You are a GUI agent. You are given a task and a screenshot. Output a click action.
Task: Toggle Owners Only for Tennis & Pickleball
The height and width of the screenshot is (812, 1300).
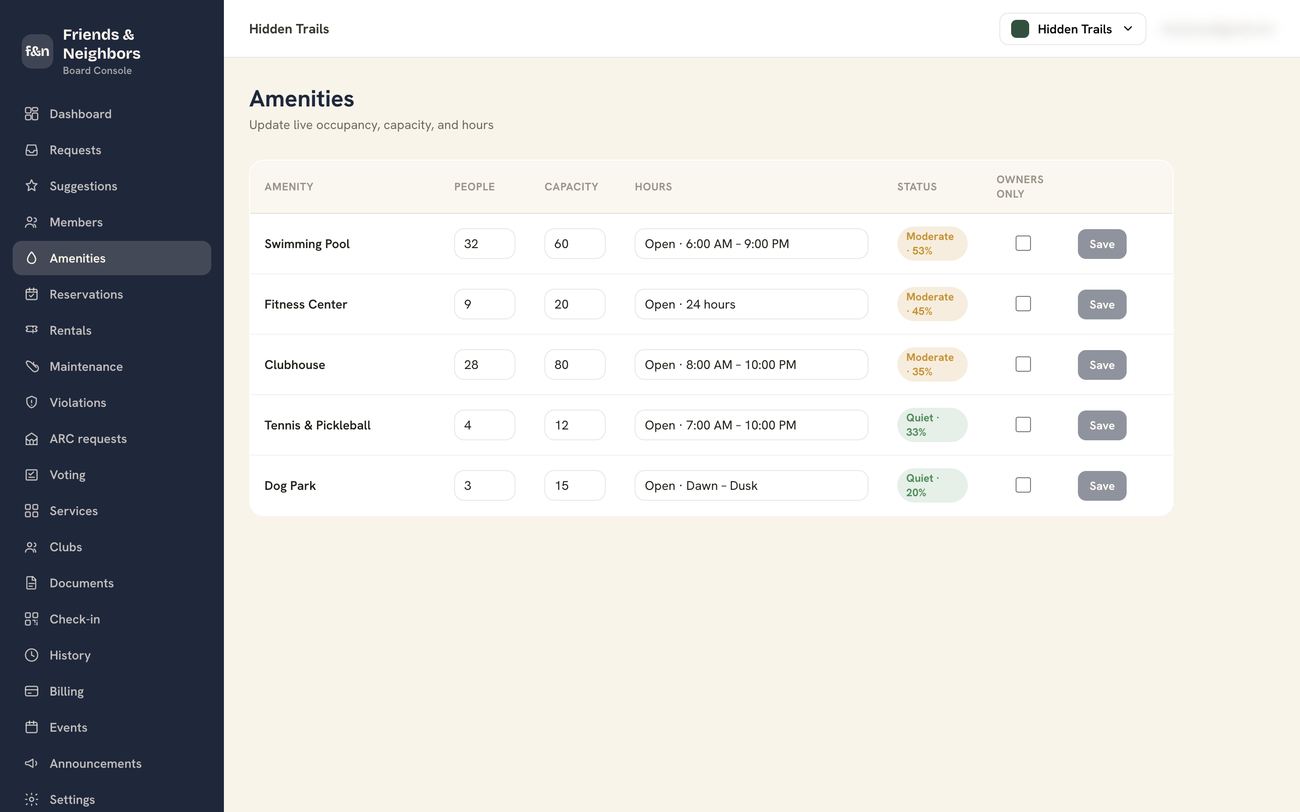pos(1023,424)
